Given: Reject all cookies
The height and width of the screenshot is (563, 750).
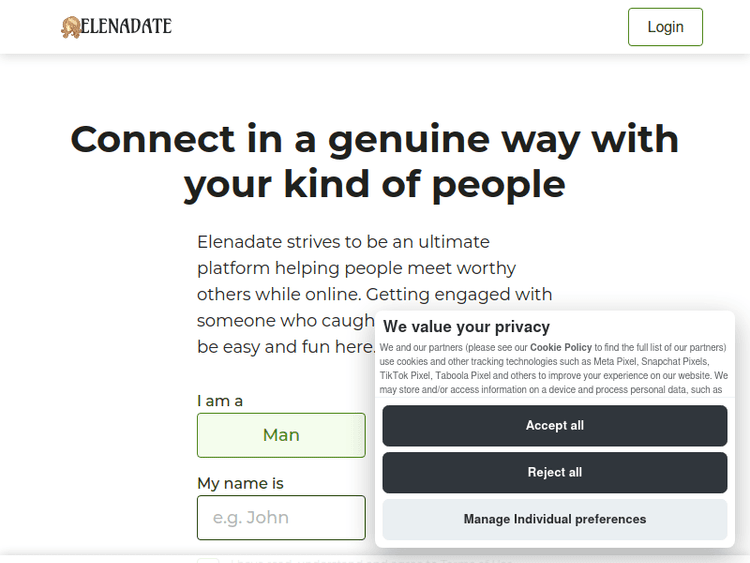Looking at the screenshot, I should (x=555, y=472).
